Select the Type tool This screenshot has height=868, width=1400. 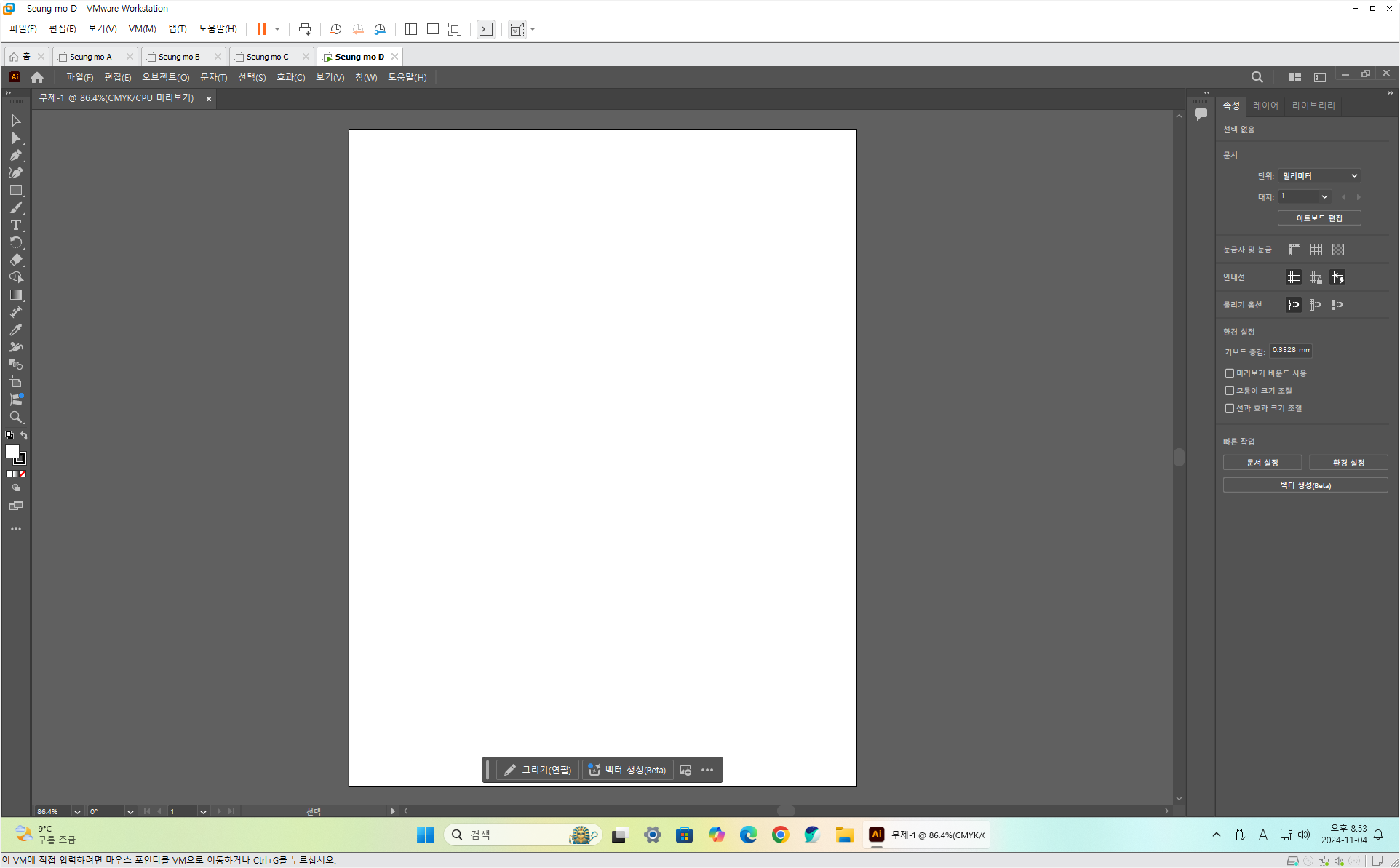point(16,225)
